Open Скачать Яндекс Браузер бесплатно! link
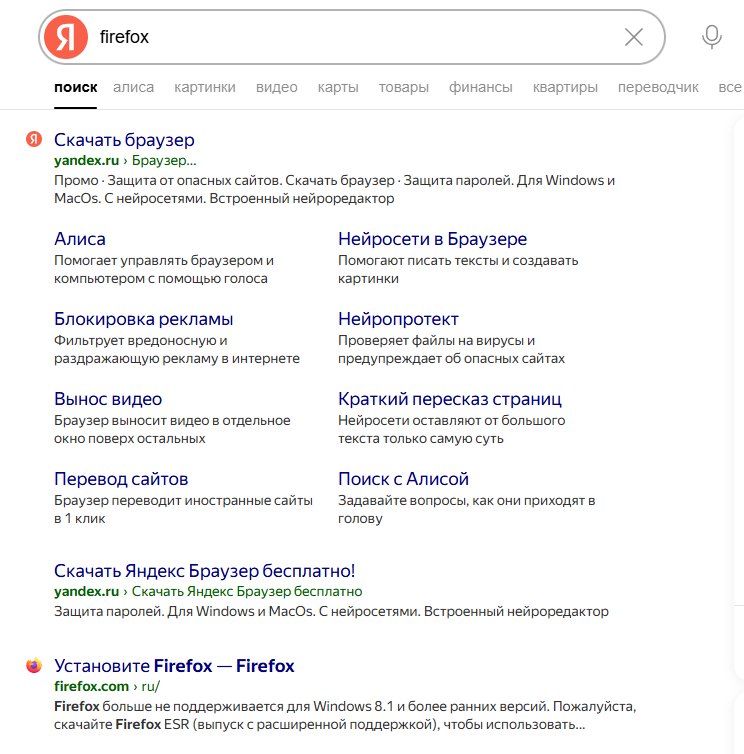 click(204, 571)
